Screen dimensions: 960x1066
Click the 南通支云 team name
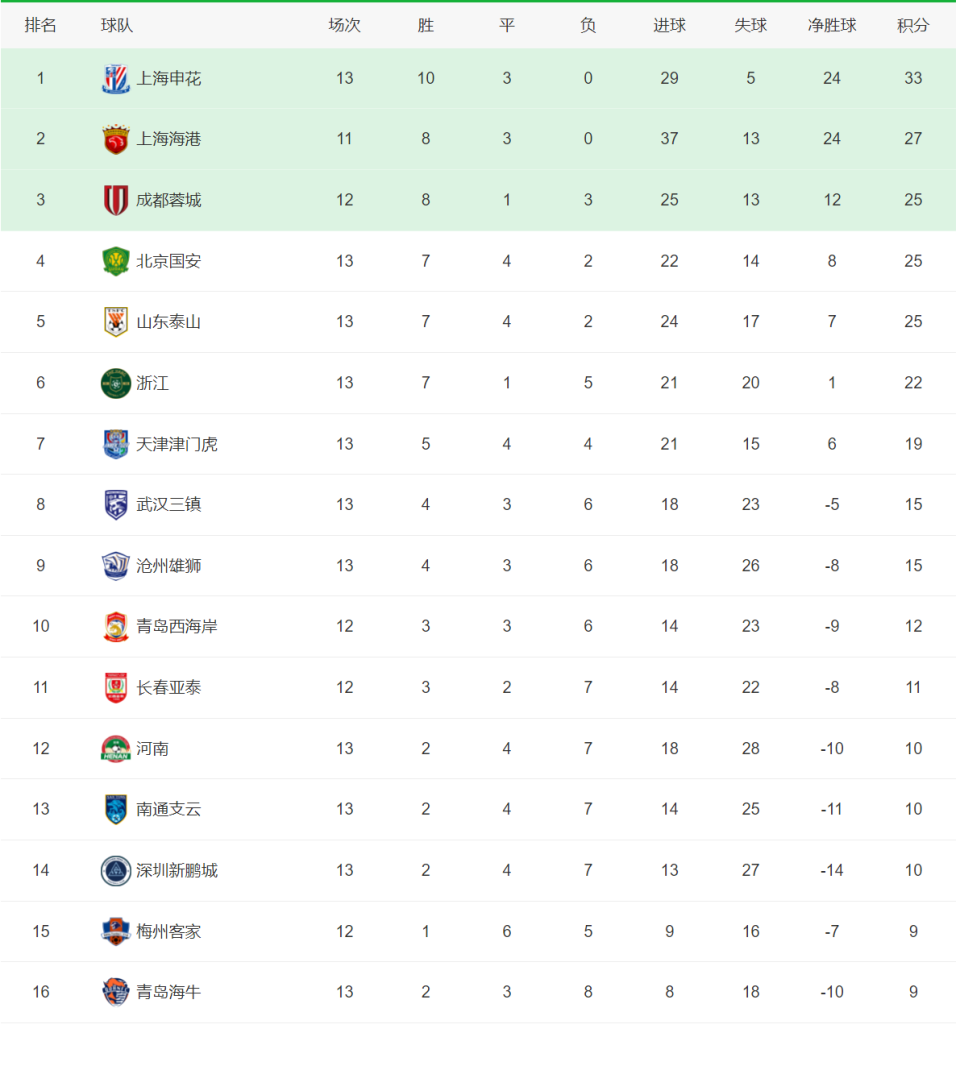(169, 809)
